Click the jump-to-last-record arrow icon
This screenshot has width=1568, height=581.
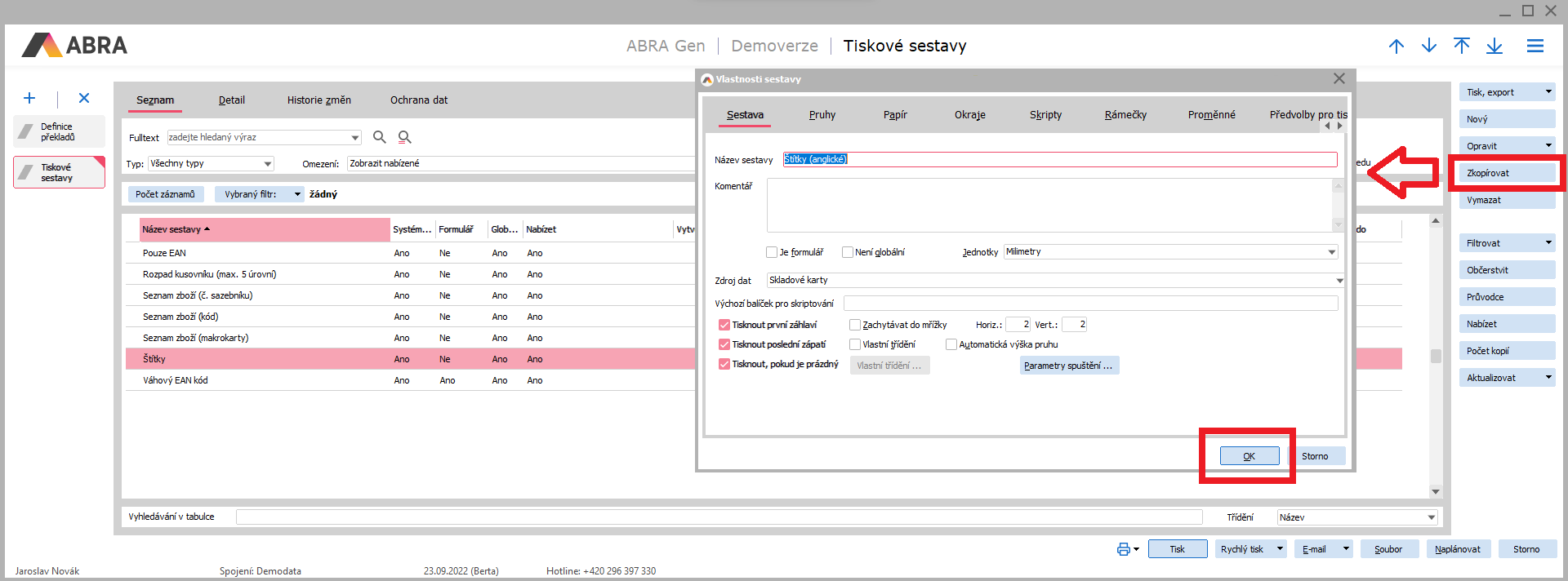coord(1494,47)
